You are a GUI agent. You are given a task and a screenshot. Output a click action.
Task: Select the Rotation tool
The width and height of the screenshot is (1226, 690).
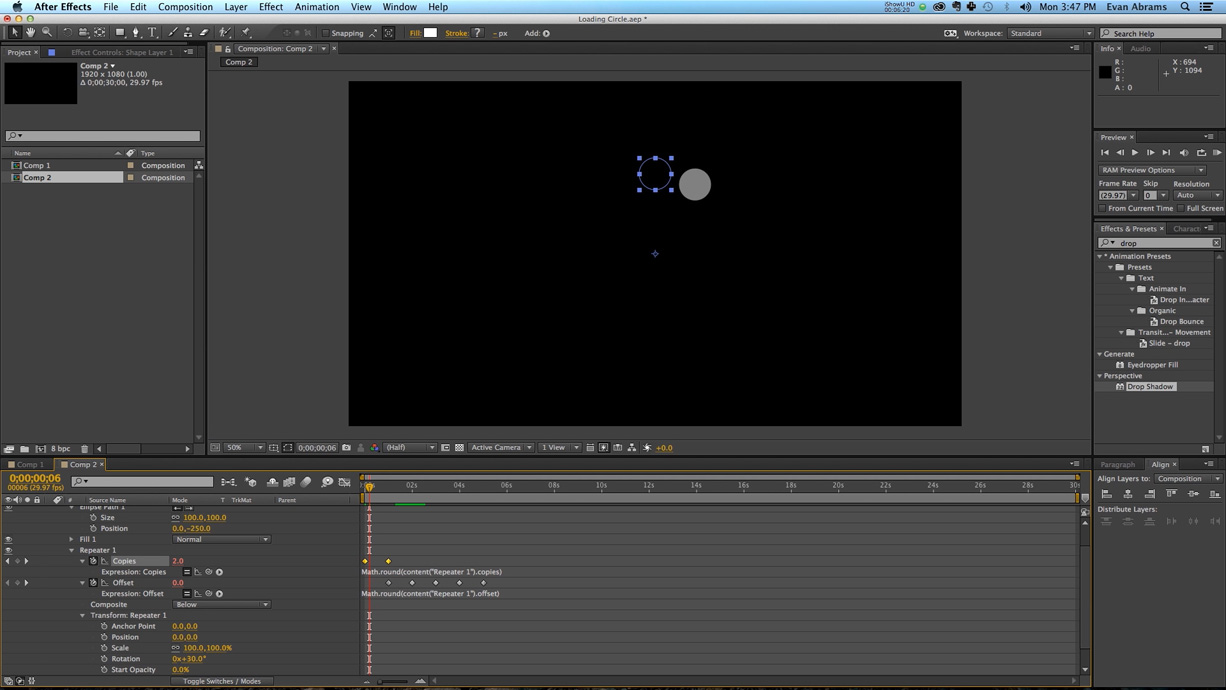click(67, 33)
